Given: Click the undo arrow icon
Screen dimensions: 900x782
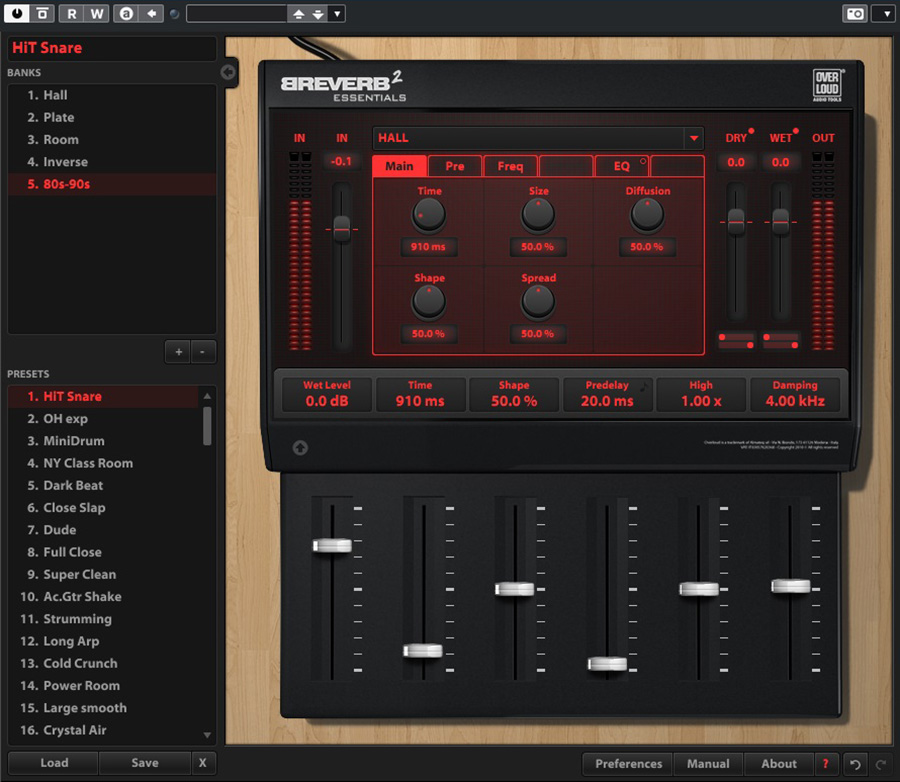Looking at the screenshot, I should [x=853, y=764].
